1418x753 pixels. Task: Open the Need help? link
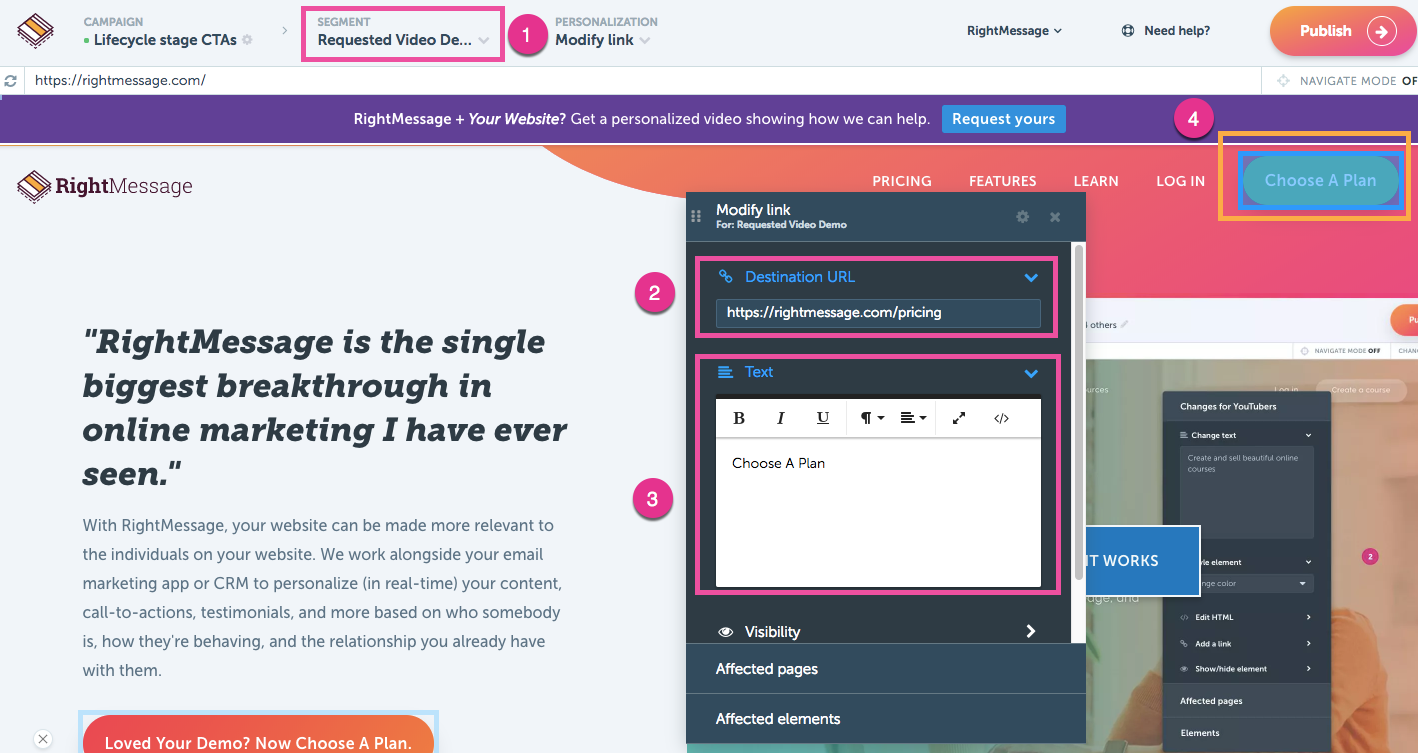(1177, 31)
